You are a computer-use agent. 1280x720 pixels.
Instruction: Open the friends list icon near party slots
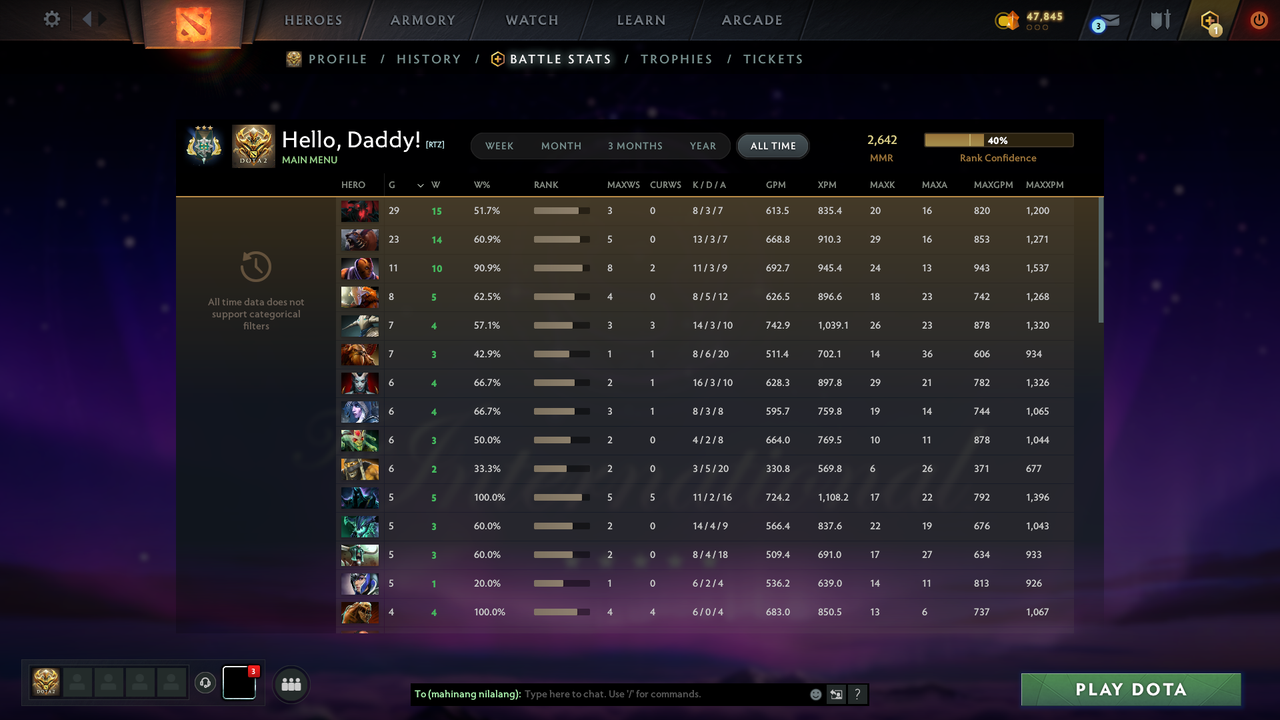[290, 684]
